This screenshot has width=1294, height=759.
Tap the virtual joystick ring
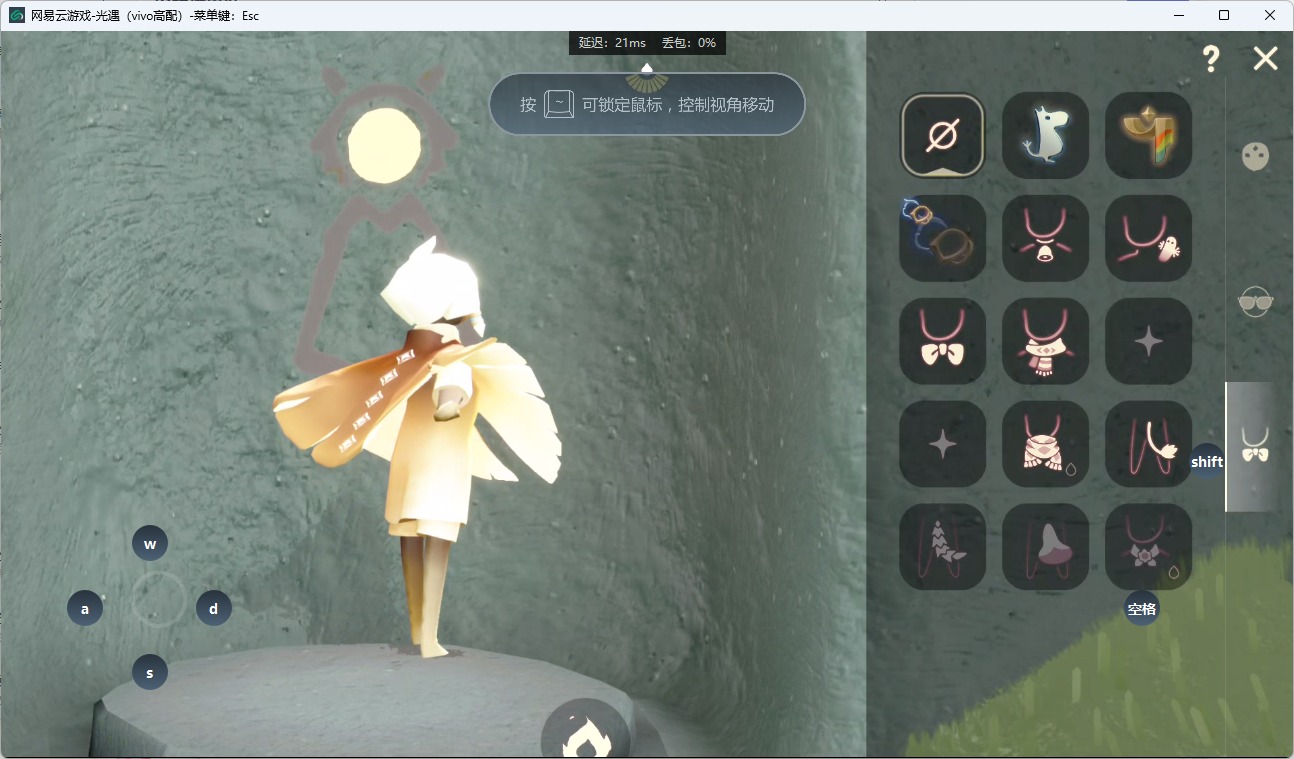click(159, 599)
